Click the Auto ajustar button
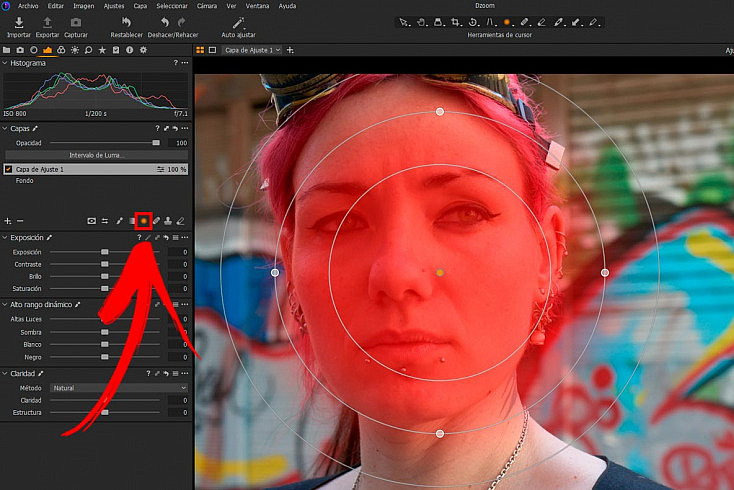 coord(239,28)
